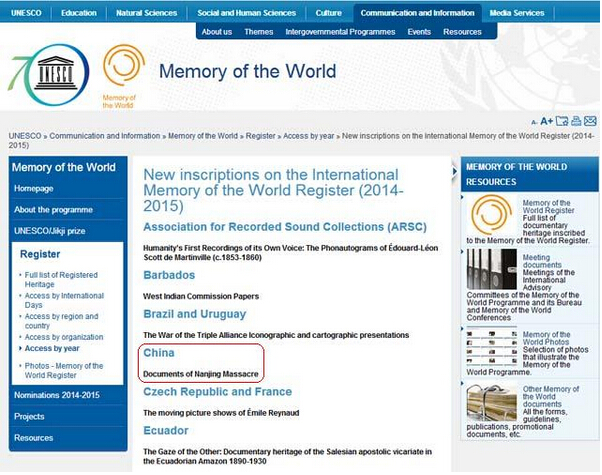Viewport: 602px width, 475px height.
Task: Open Documents of Nanjing Massacre entry
Action: [201, 374]
